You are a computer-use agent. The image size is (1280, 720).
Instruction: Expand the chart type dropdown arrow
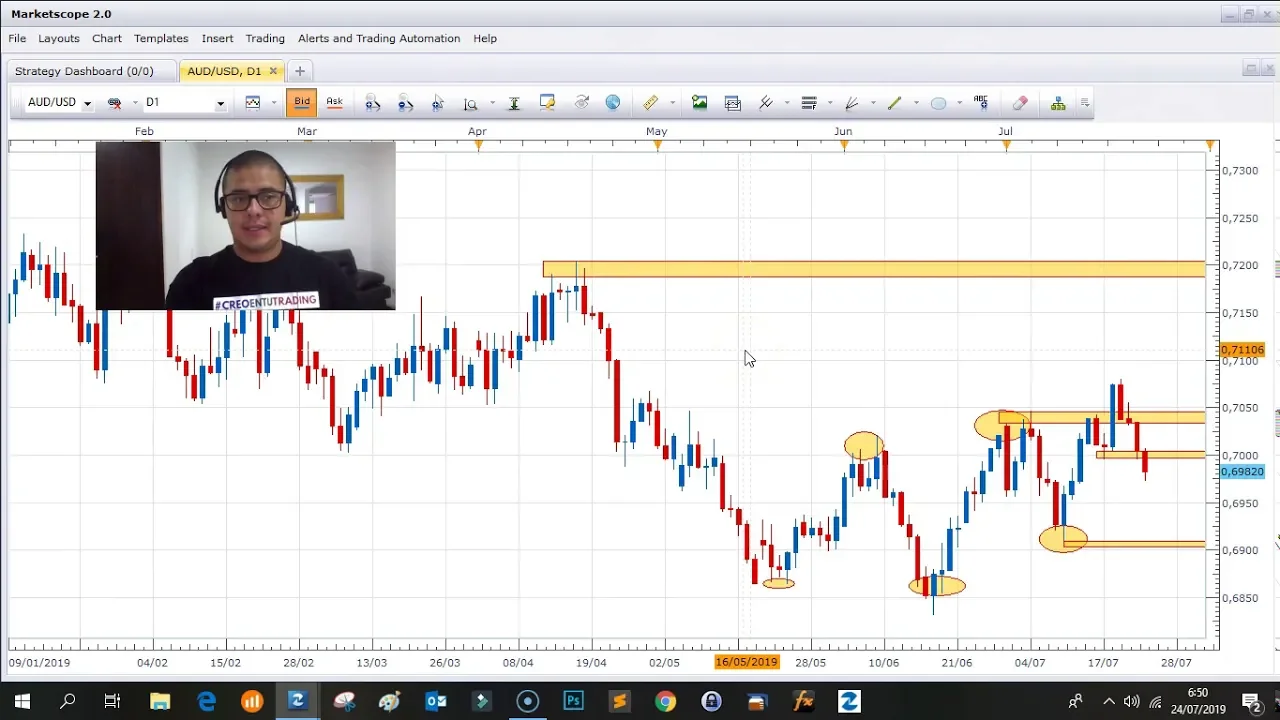click(273, 103)
